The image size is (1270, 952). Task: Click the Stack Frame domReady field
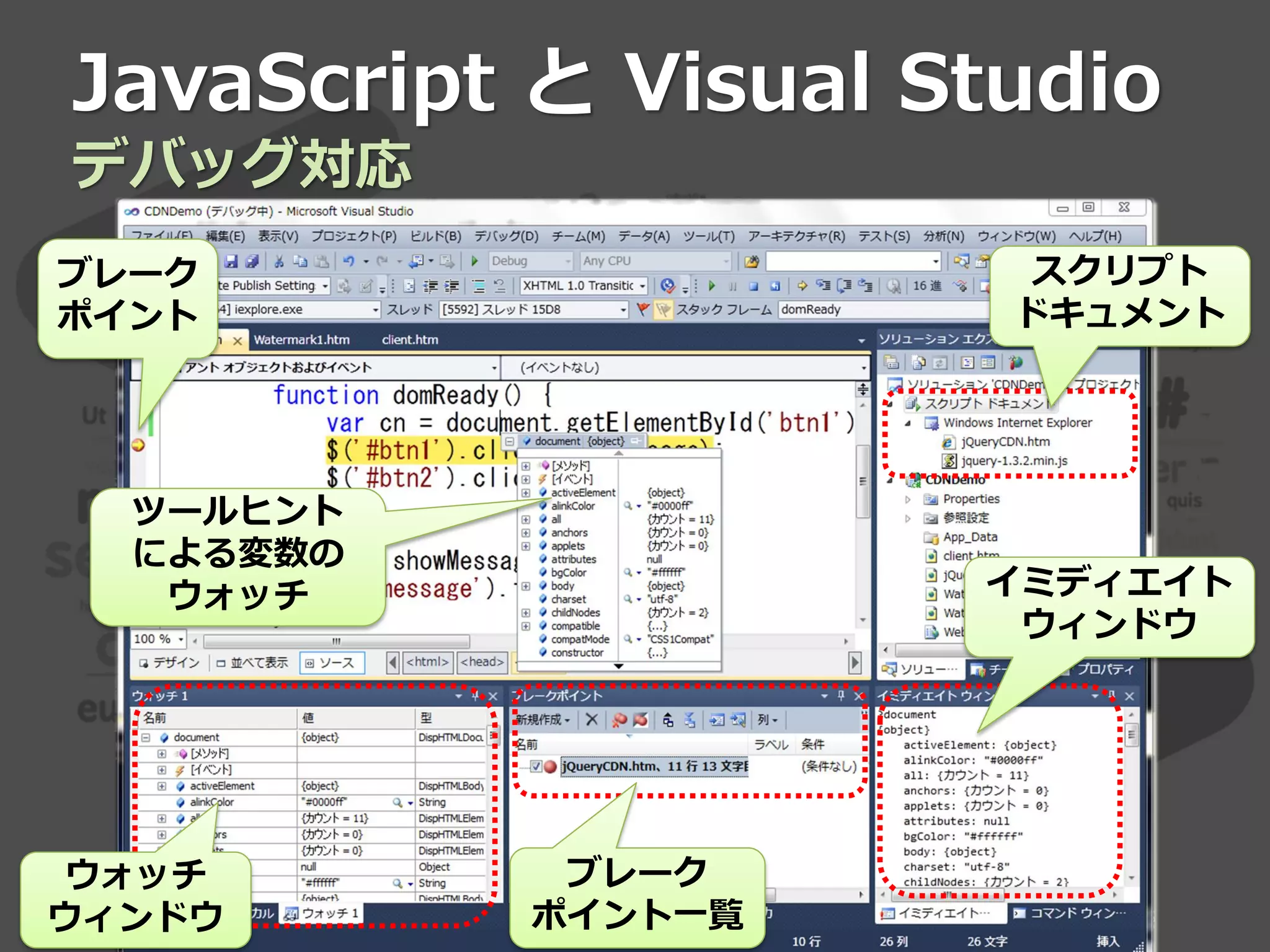tap(884, 309)
